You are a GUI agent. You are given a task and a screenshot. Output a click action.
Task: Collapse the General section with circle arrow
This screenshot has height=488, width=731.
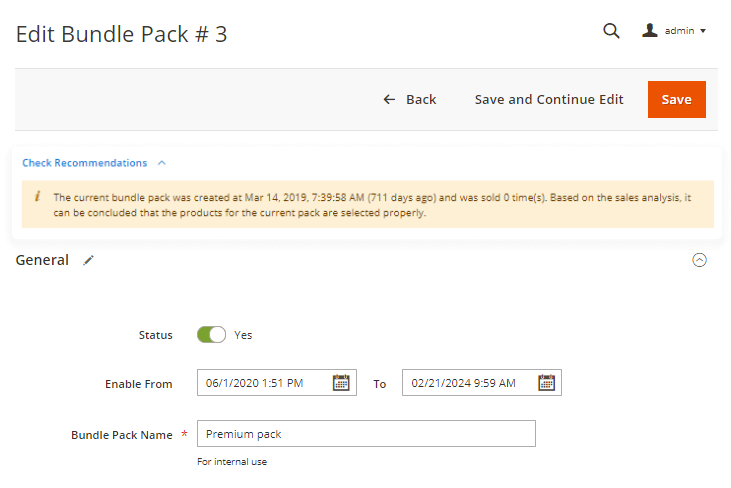coord(700,260)
